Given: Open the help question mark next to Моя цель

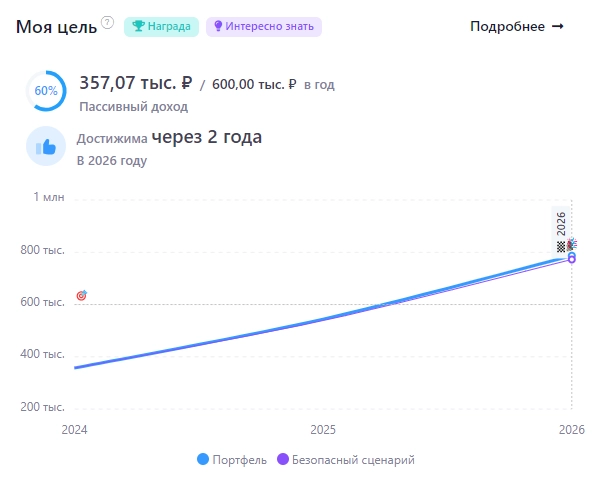Looking at the screenshot, I should coord(107,23).
